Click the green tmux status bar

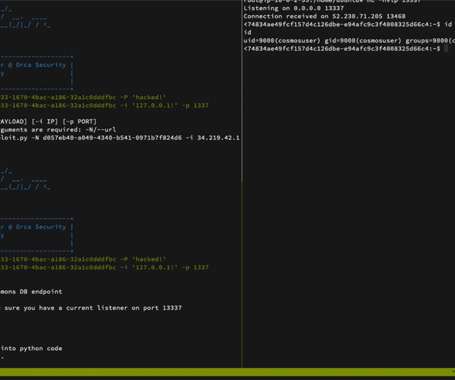227,372
